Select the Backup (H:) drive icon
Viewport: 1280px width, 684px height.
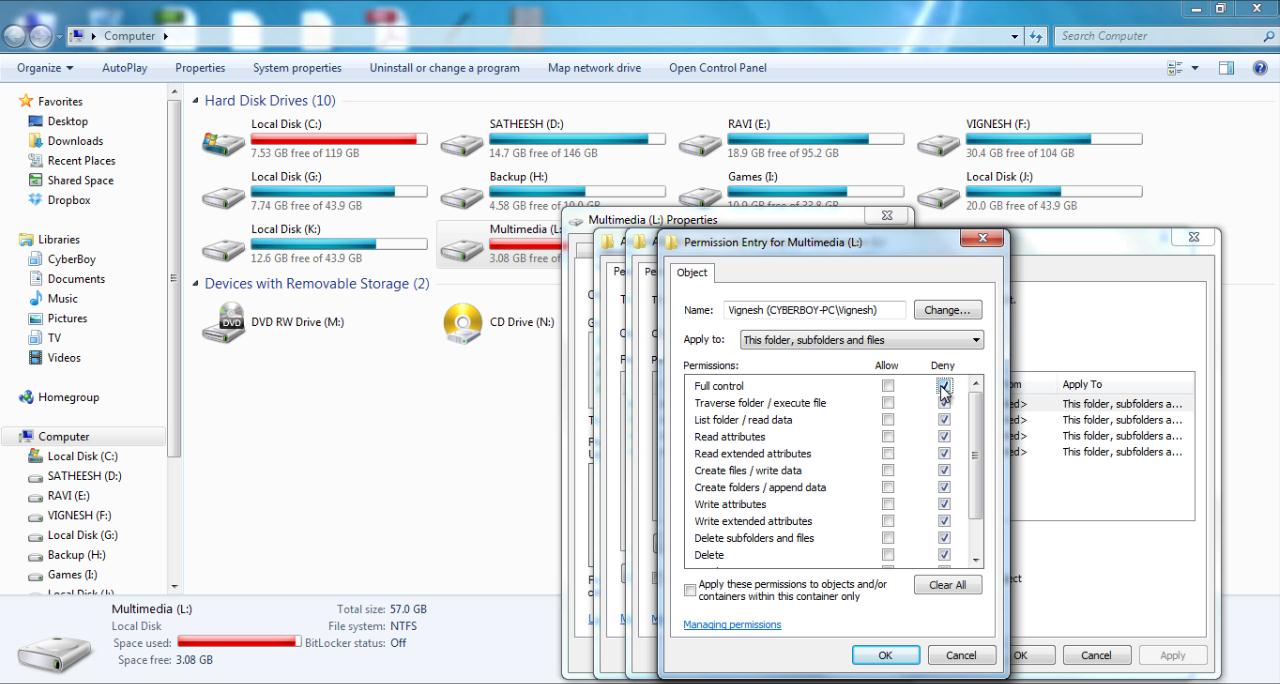pyautogui.click(x=461, y=196)
